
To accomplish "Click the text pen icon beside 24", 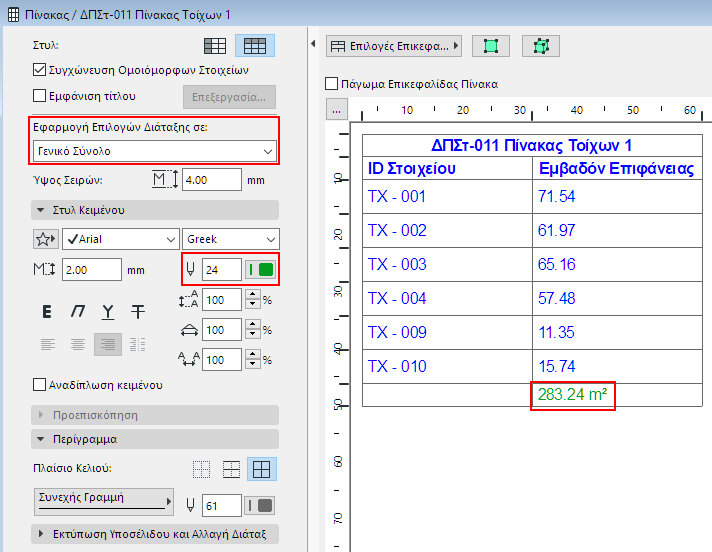I will click(191, 270).
